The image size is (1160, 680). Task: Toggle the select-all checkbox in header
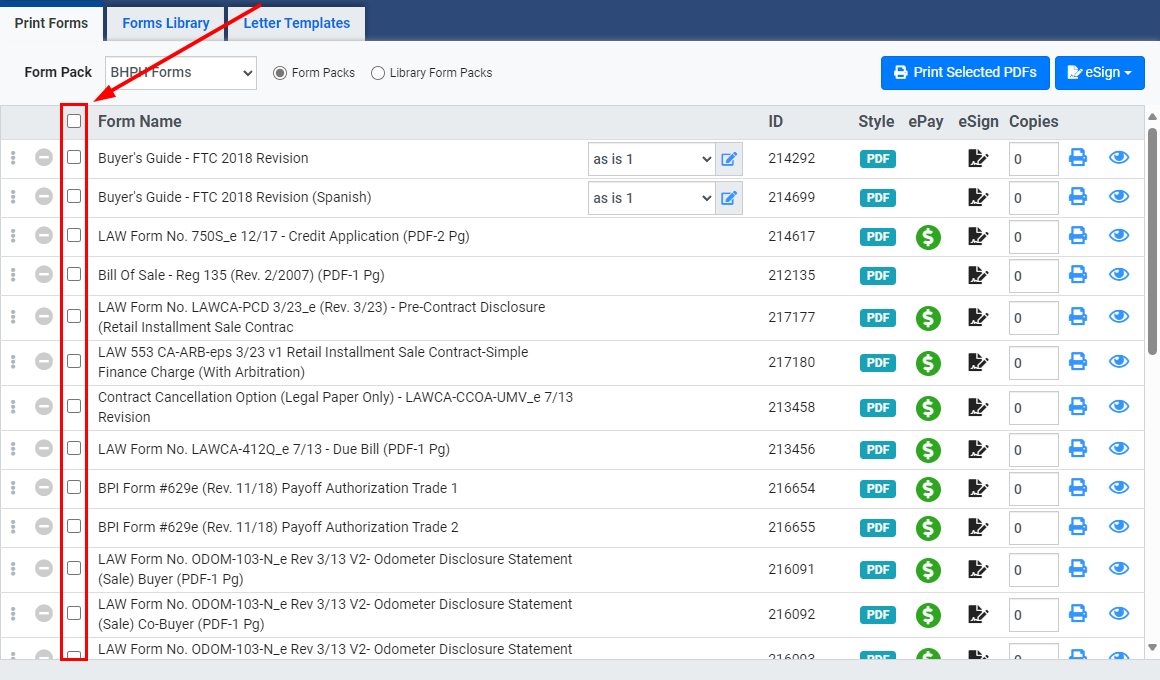tap(74, 121)
